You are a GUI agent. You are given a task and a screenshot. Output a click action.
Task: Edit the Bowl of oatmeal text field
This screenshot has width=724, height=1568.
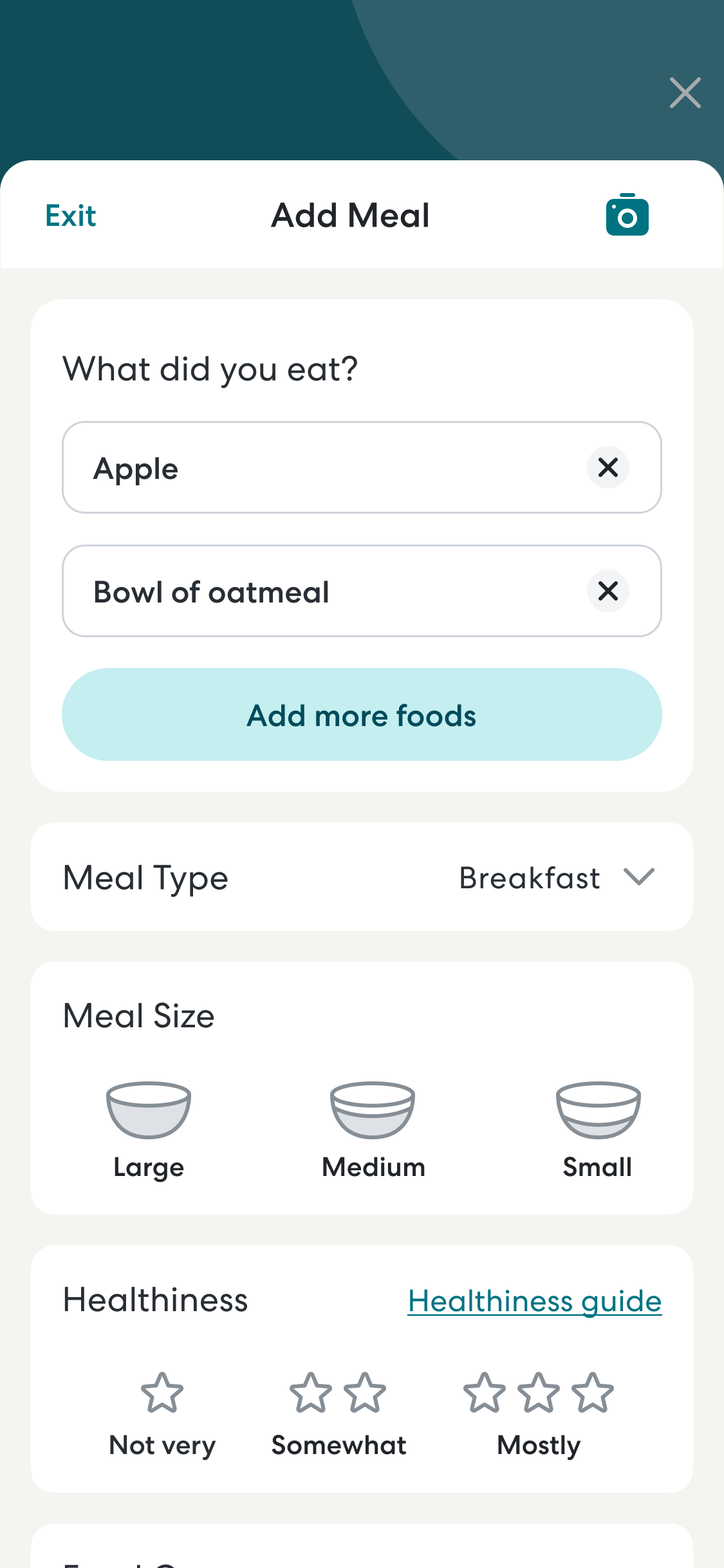tap(322, 592)
